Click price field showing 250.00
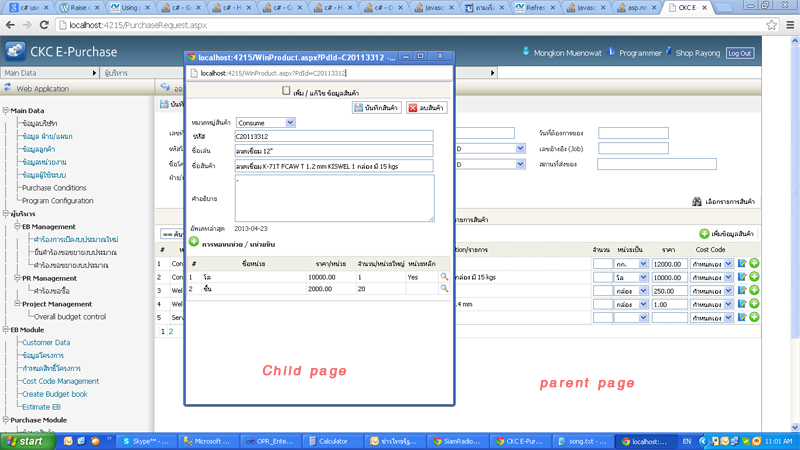This screenshot has width=800, height=450. pos(669,291)
